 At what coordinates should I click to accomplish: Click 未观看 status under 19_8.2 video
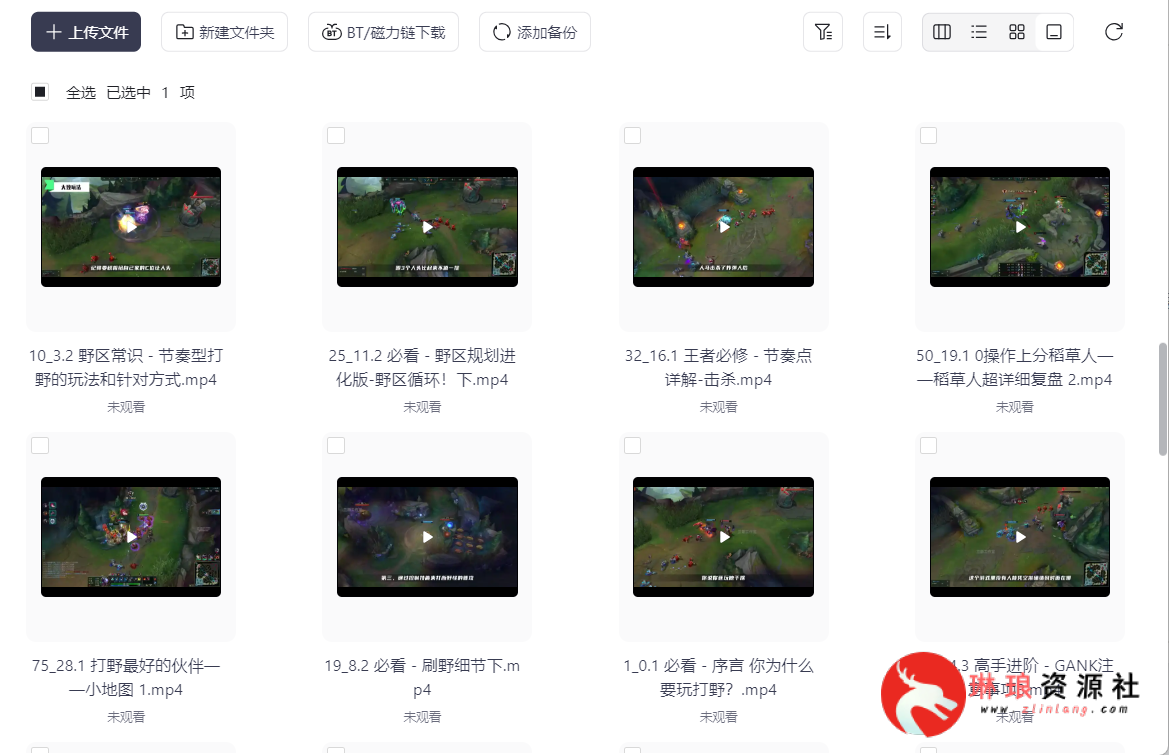tap(422, 717)
